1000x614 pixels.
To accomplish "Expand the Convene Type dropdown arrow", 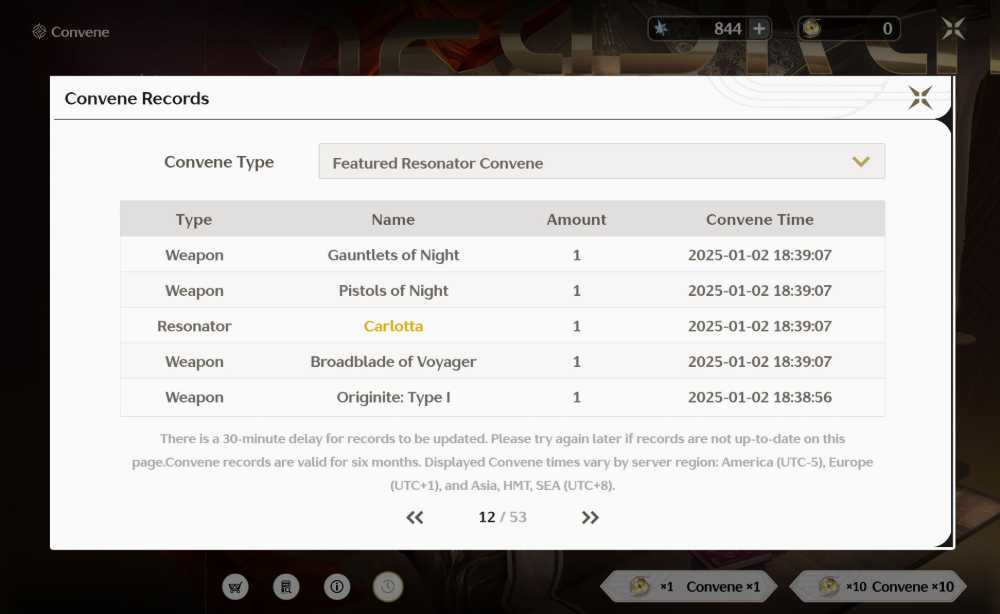I will [861, 162].
